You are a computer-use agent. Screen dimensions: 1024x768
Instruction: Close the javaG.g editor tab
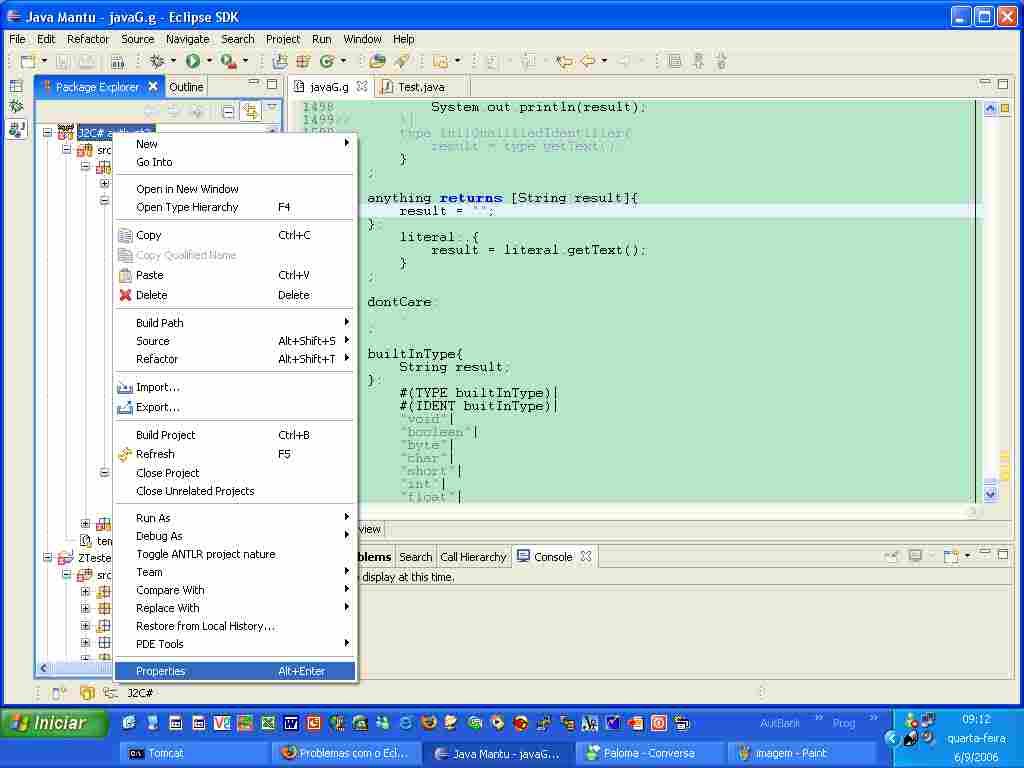pyautogui.click(x=362, y=87)
